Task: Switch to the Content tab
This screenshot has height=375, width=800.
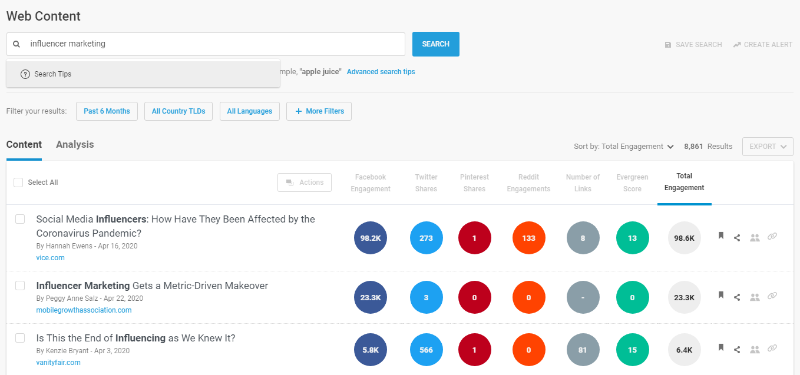Action: pos(24,145)
